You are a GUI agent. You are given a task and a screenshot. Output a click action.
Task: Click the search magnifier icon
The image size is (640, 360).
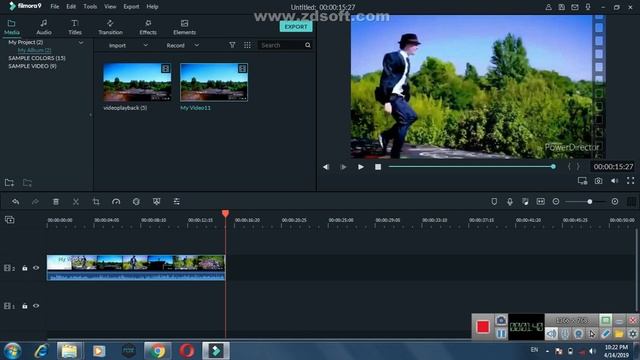308,45
